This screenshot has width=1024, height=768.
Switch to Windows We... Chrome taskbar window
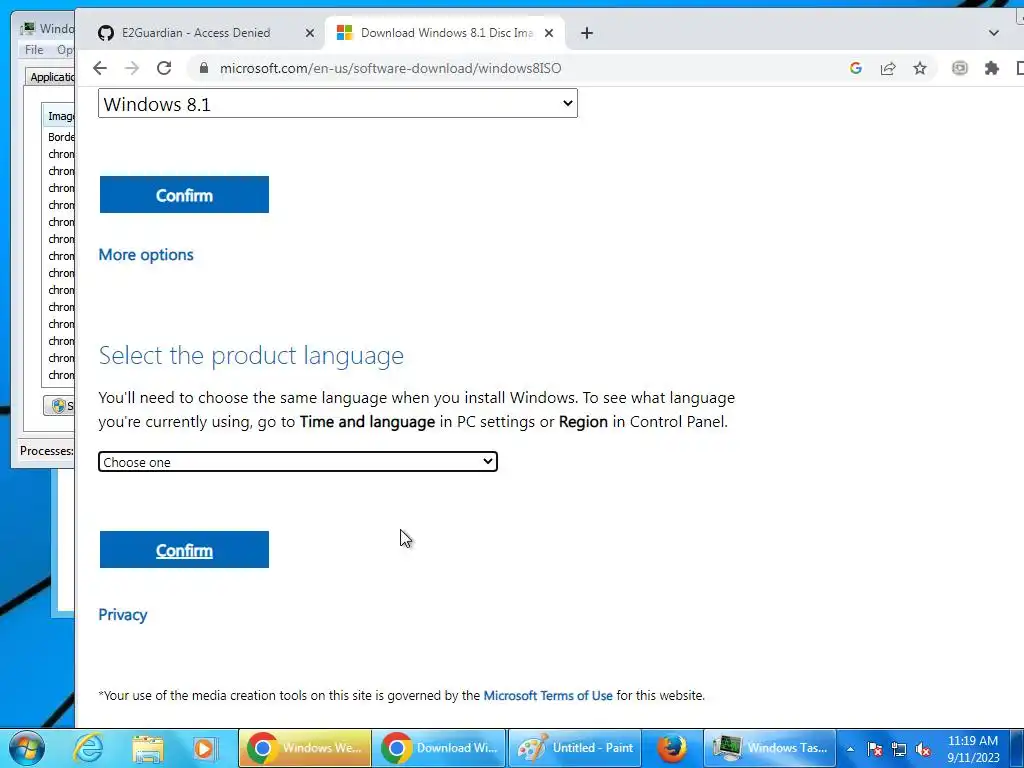305,748
